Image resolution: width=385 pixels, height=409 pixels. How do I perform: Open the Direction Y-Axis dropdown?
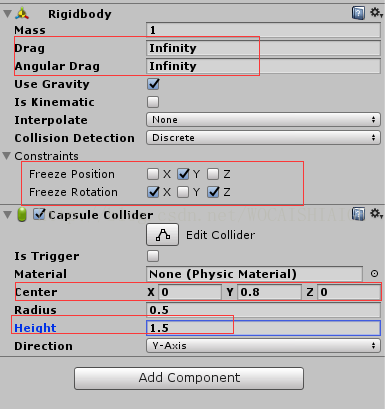pyautogui.click(x=263, y=346)
